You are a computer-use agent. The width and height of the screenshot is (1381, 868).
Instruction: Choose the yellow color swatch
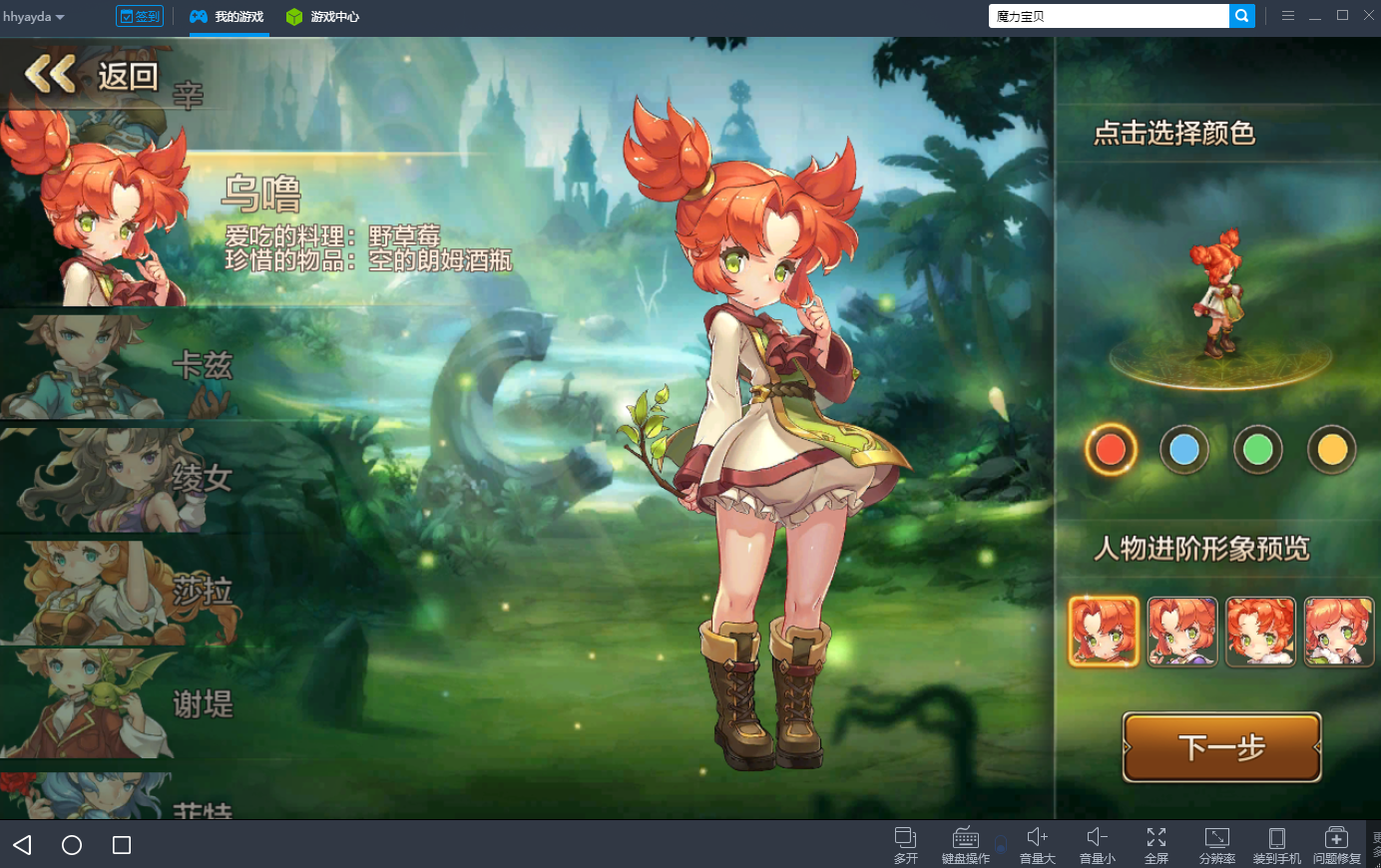[x=1332, y=450]
